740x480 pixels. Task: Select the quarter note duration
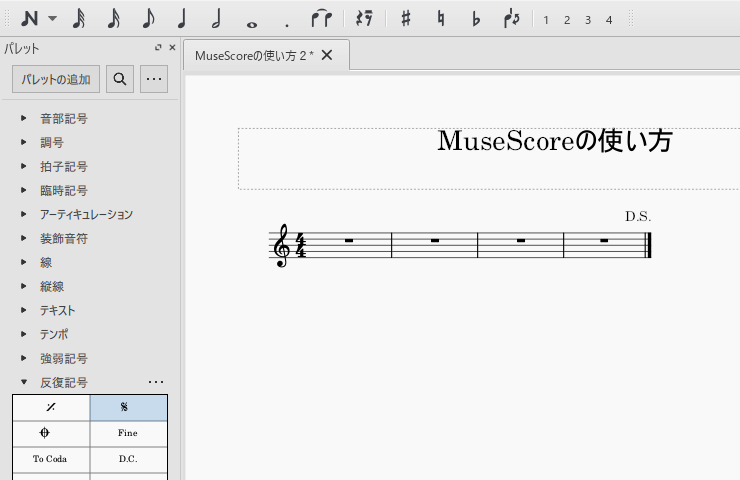pyautogui.click(x=183, y=19)
